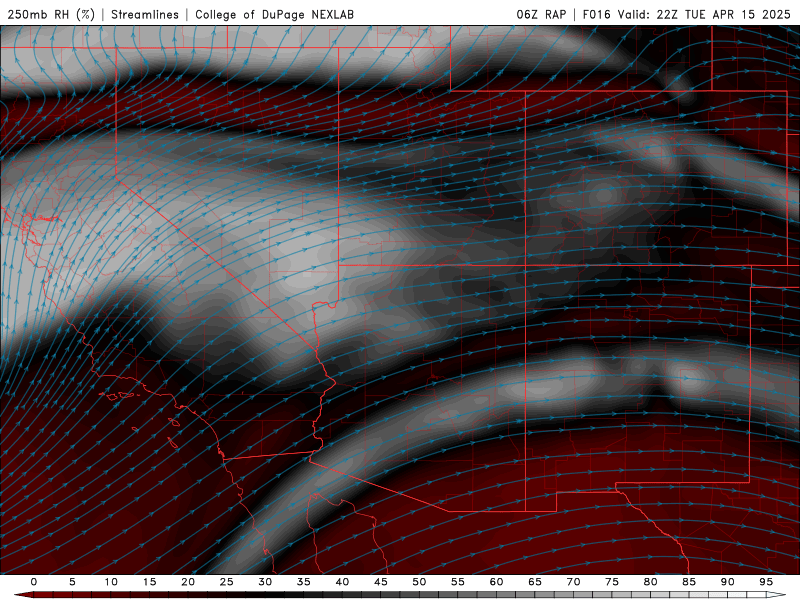Click the colorbar label "0"
This screenshot has height=600, width=800.
click(34, 582)
